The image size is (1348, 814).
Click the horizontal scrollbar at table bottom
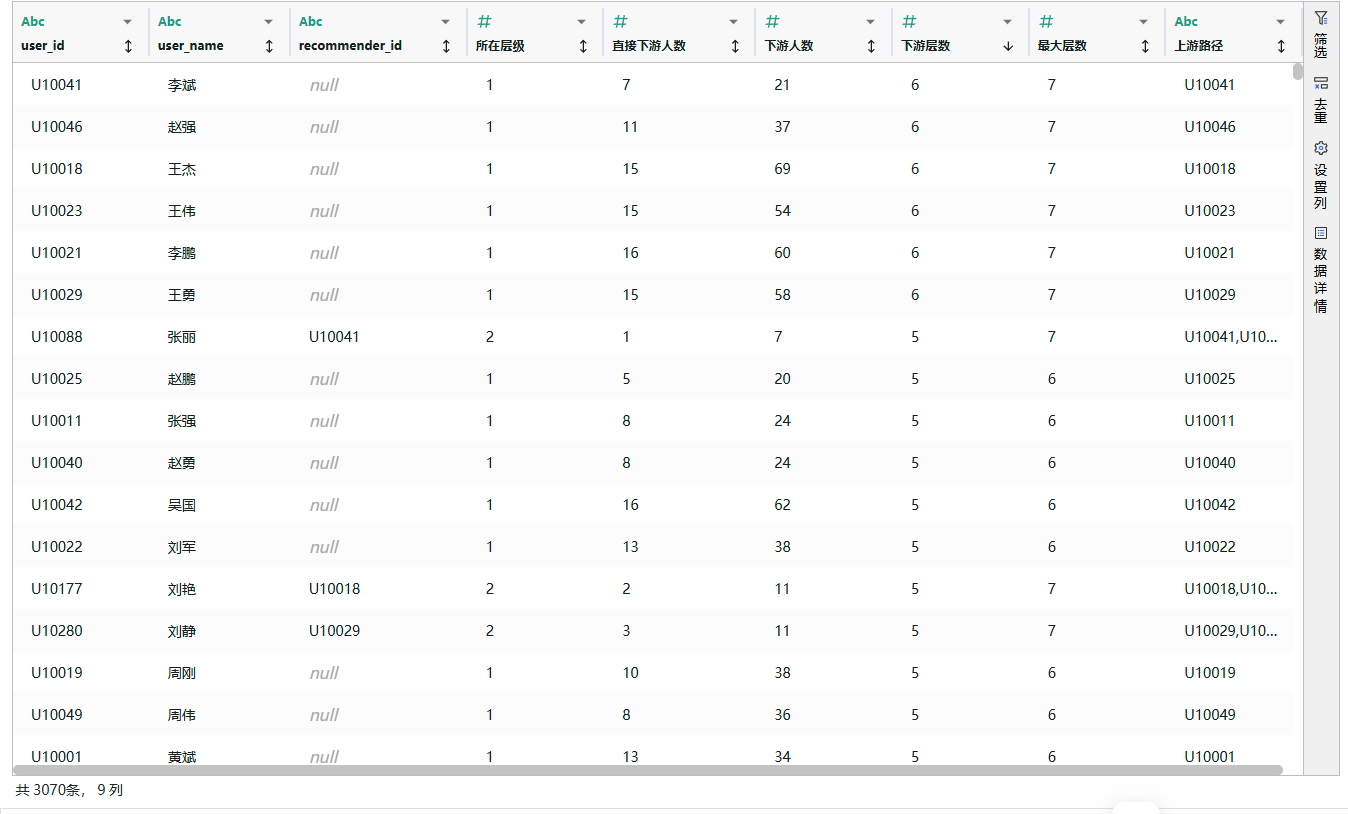pos(647,770)
